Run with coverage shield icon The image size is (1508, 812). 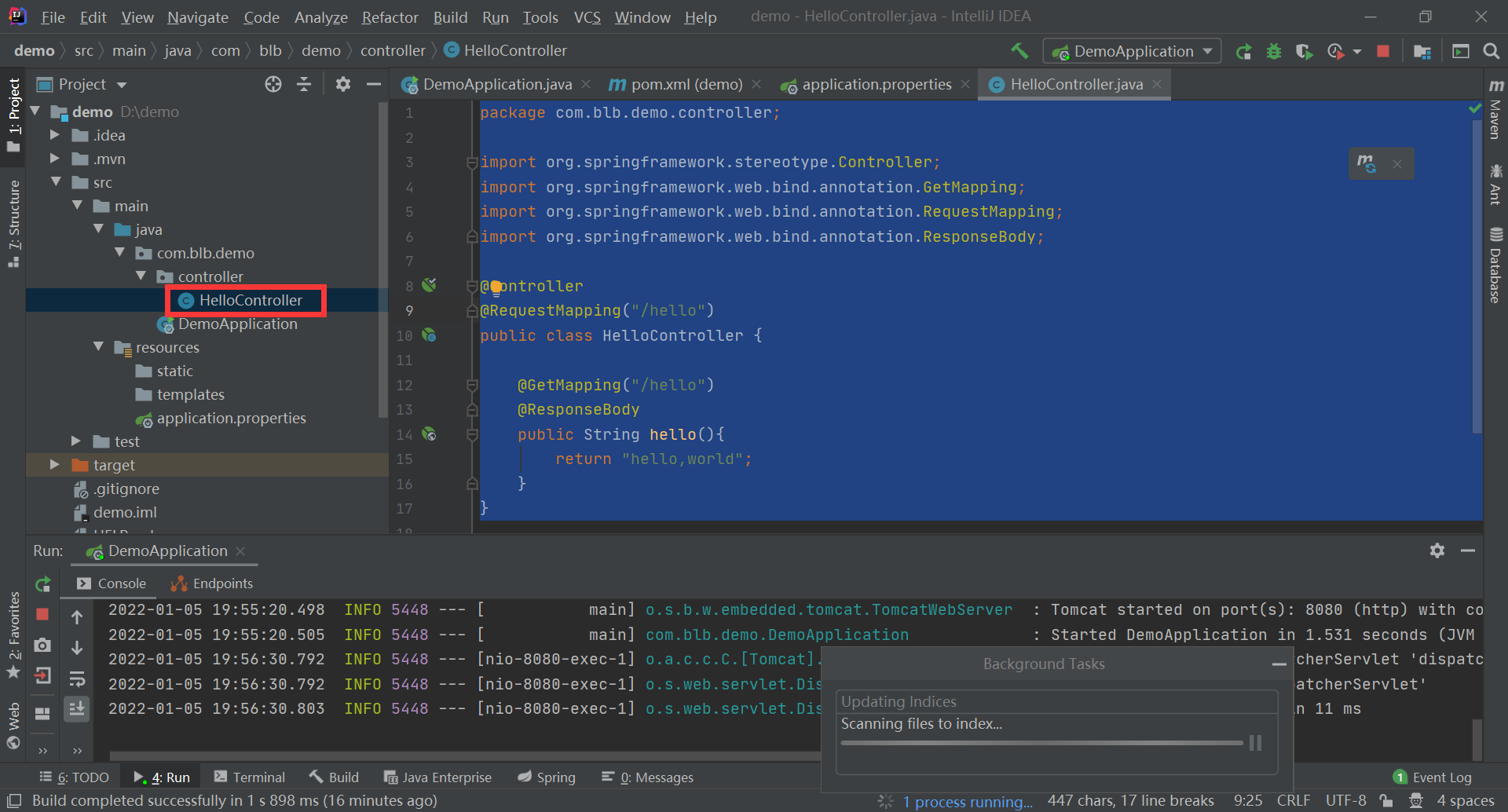coord(1304,52)
